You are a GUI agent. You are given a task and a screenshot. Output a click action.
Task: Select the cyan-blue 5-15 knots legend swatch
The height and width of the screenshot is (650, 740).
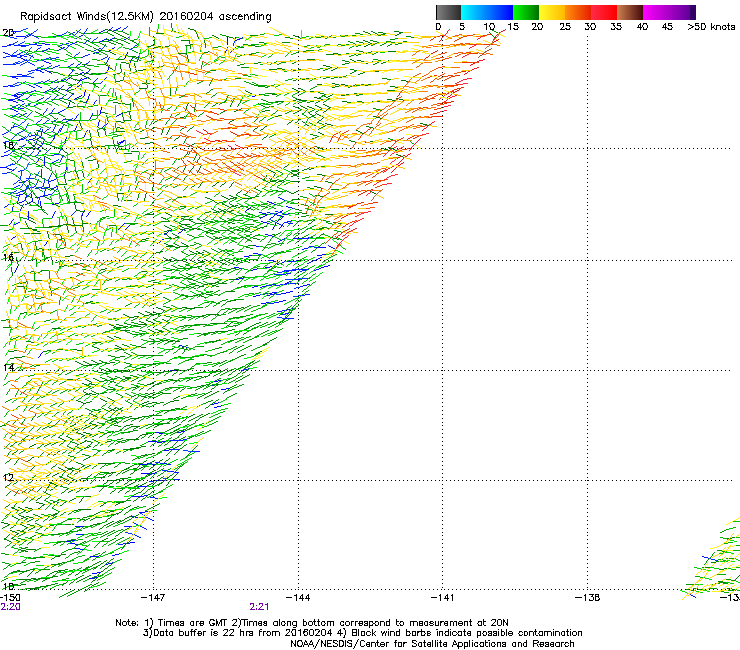tap(487, 12)
